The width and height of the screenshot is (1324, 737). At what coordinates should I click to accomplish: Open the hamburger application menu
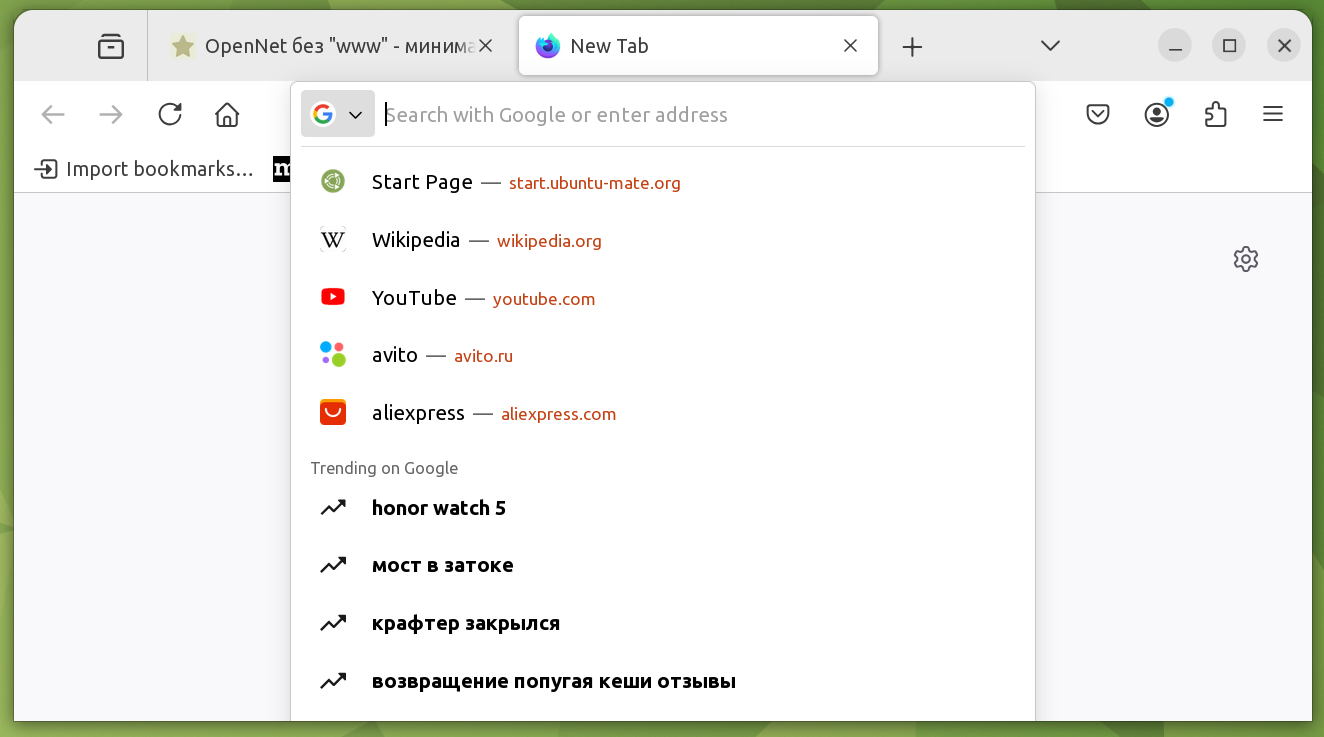coord(1273,115)
